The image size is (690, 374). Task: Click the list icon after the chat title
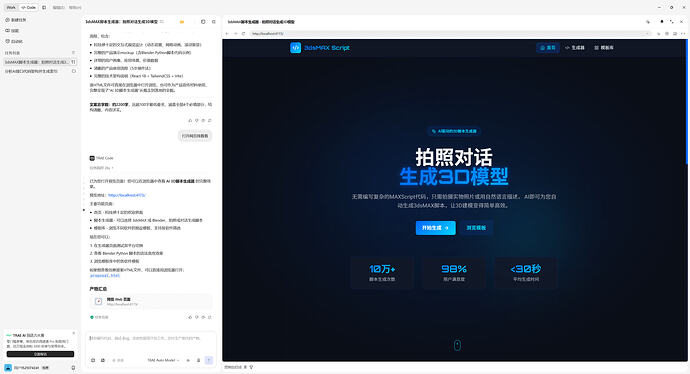click(x=162, y=22)
